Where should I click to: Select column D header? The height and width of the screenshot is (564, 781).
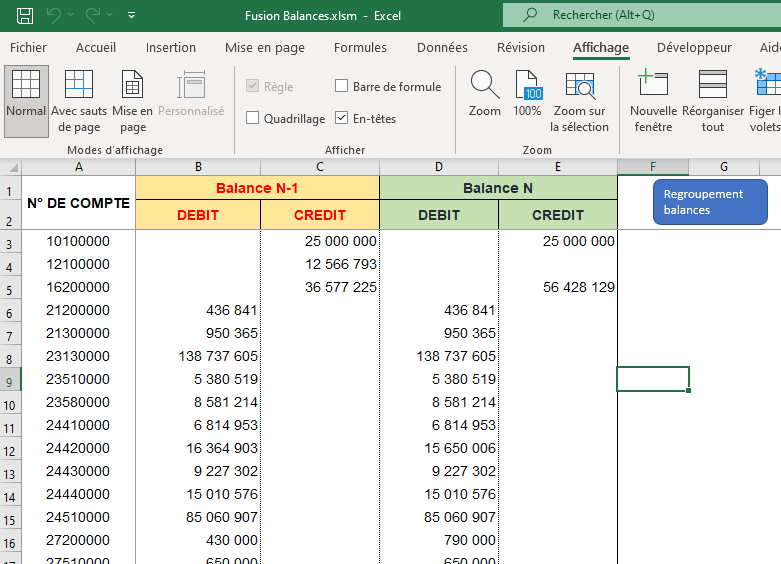coord(439,167)
